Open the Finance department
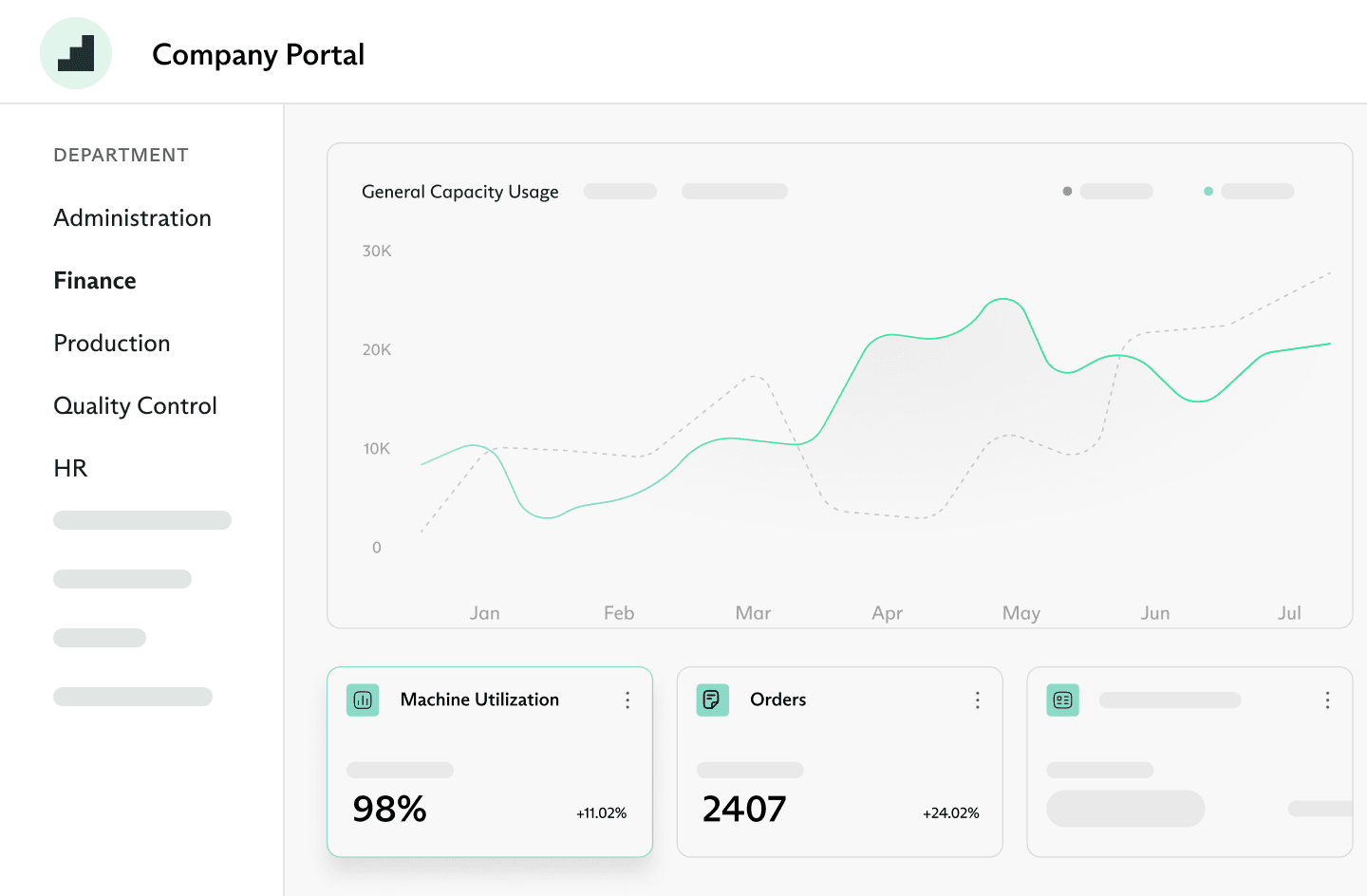The image size is (1367, 896). pos(95,281)
